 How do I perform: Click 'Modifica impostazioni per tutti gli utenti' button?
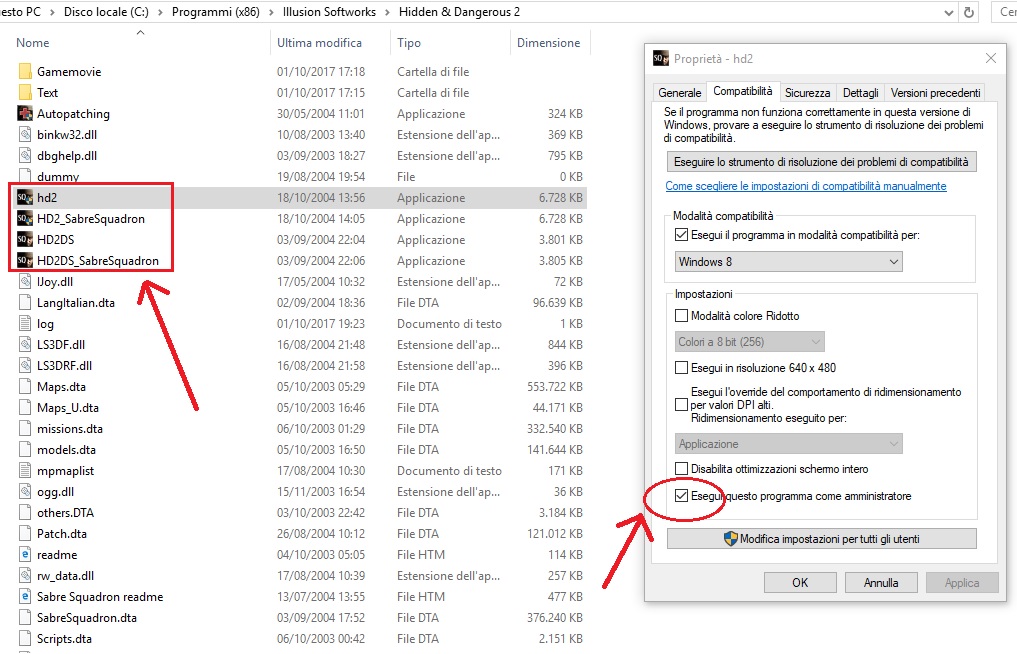[821, 539]
